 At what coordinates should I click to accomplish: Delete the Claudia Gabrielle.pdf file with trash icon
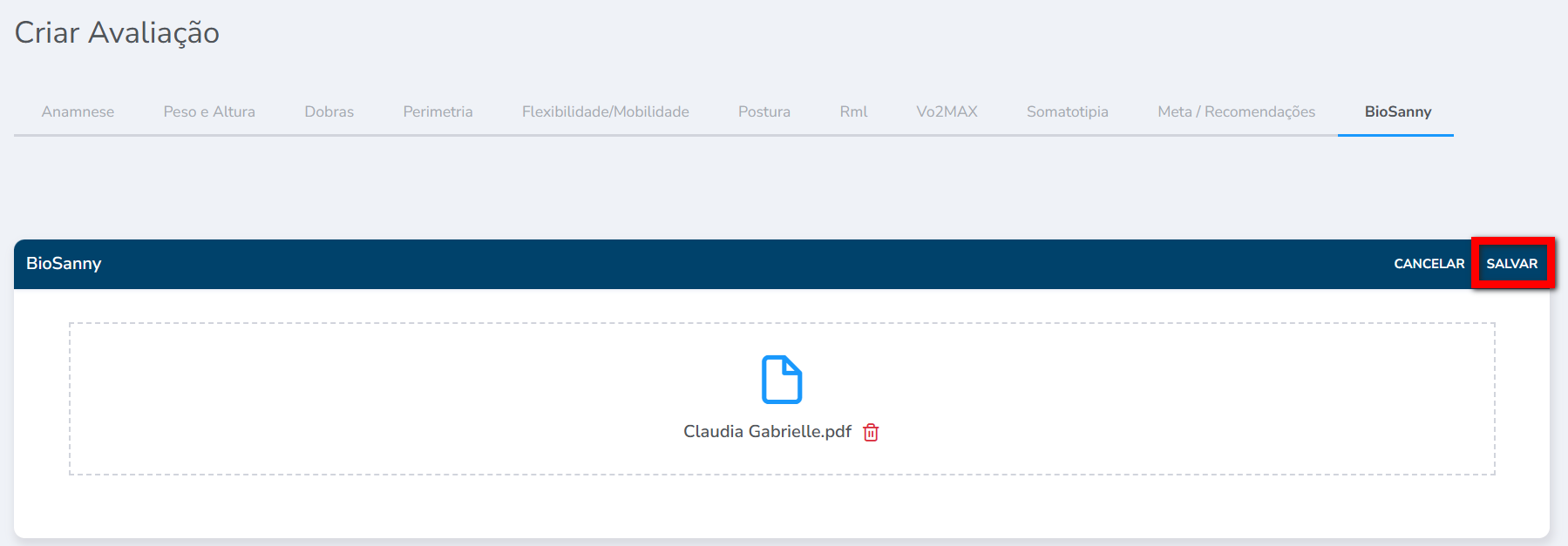click(x=871, y=432)
